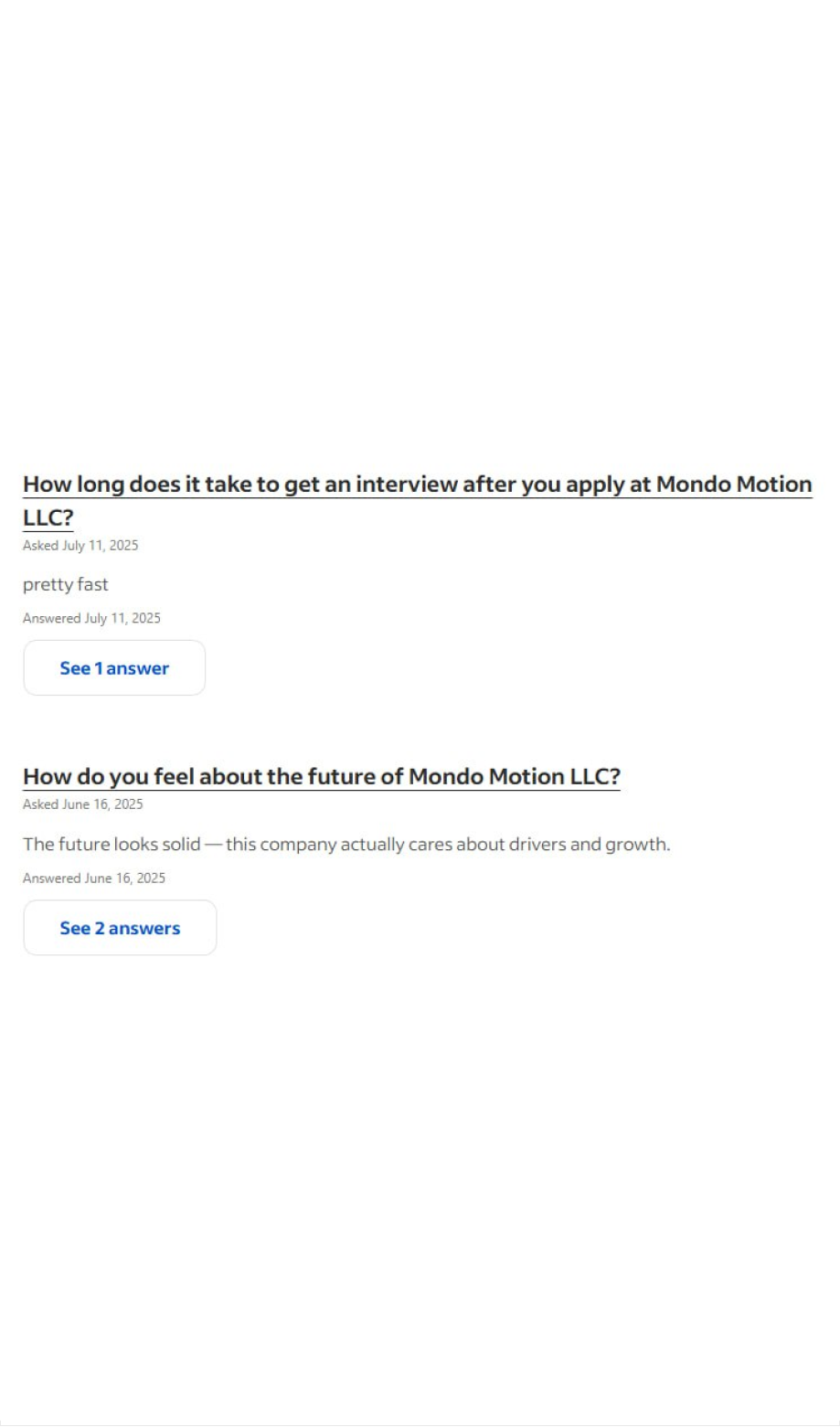The image size is (840, 1427).
Task: Open the "future of Mondo Motion LLC" question
Action: [x=321, y=777]
